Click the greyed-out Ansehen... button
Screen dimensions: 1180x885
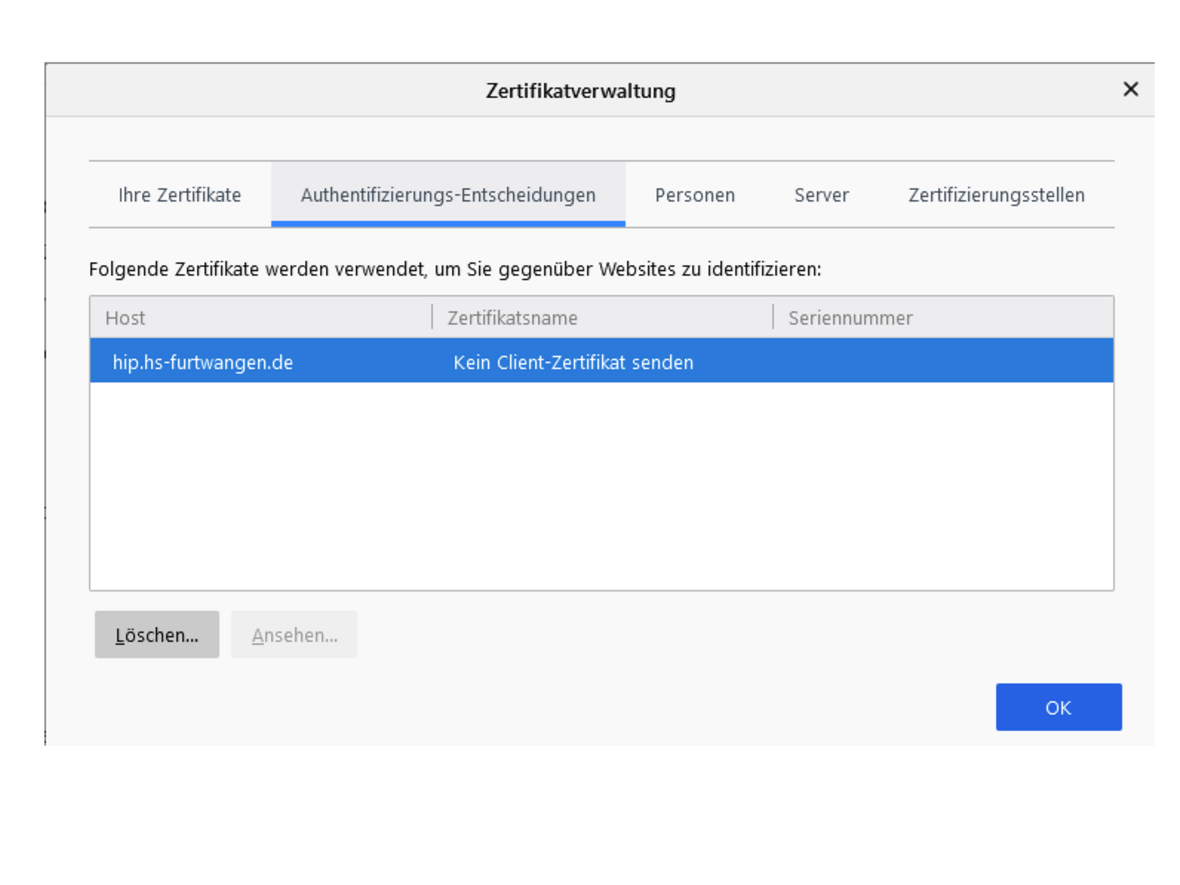point(294,635)
